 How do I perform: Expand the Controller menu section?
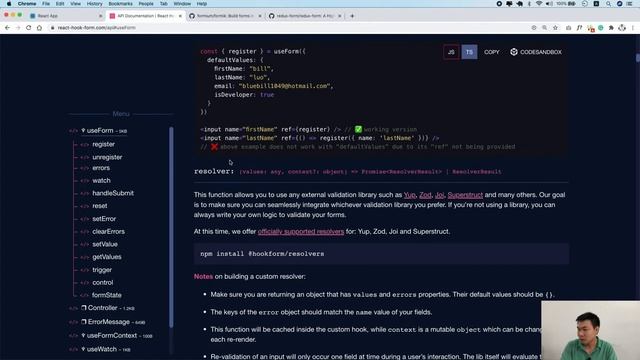coord(107,308)
